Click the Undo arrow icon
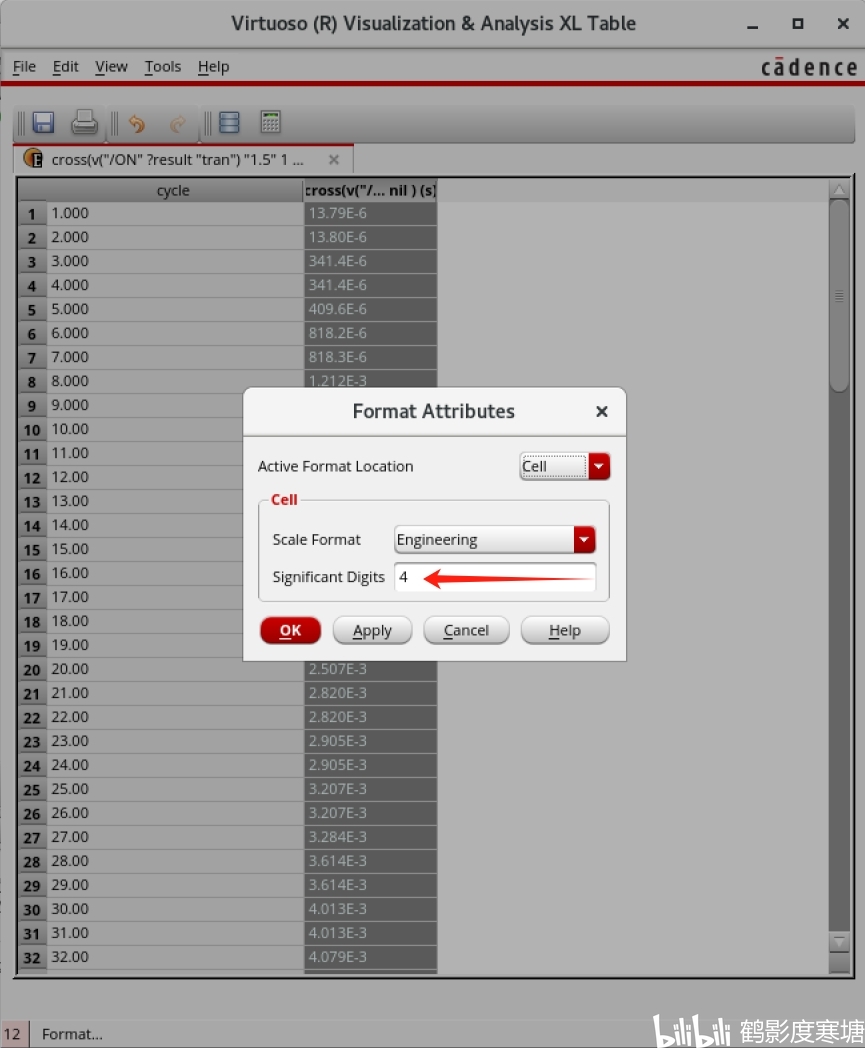Image resolution: width=865 pixels, height=1048 pixels. pyautogui.click(x=137, y=124)
